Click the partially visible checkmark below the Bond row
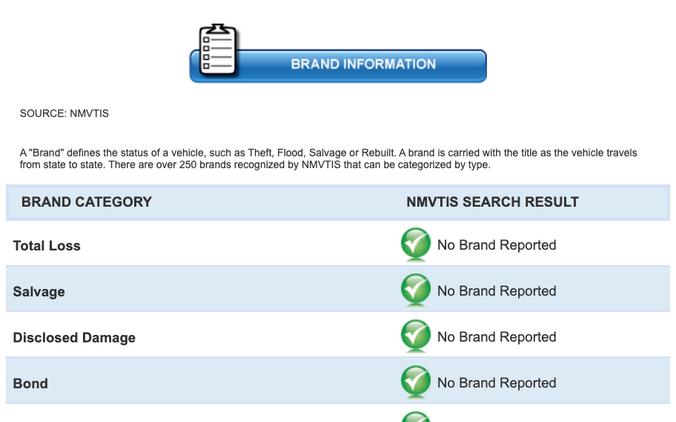Screen dimensions: 676x422 [416, 417]
